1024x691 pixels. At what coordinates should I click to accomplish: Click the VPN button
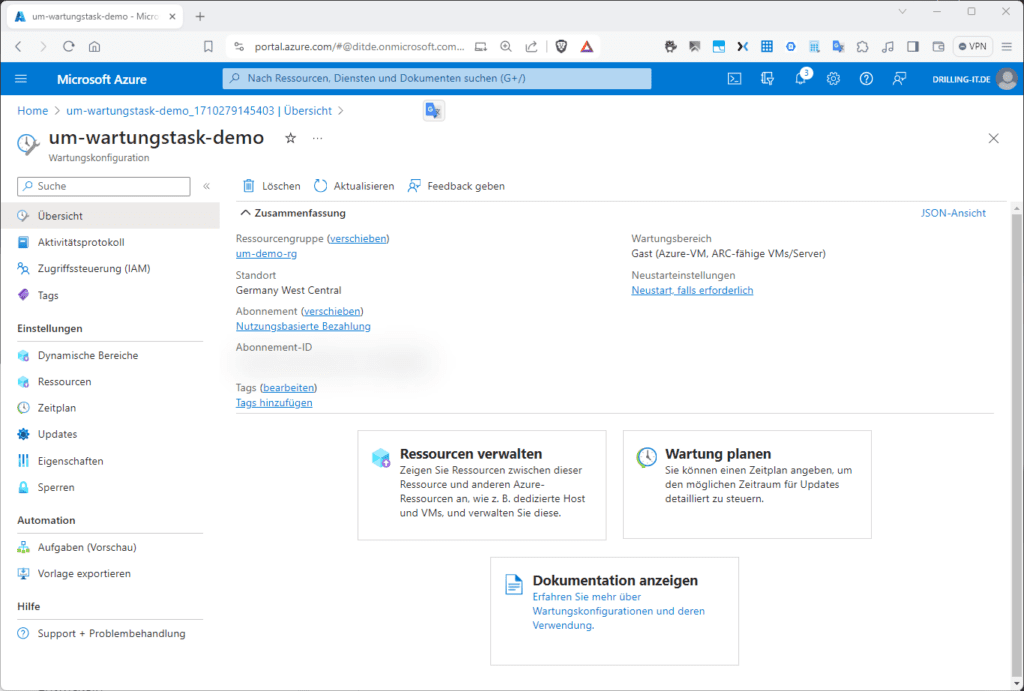pos(972,46)
